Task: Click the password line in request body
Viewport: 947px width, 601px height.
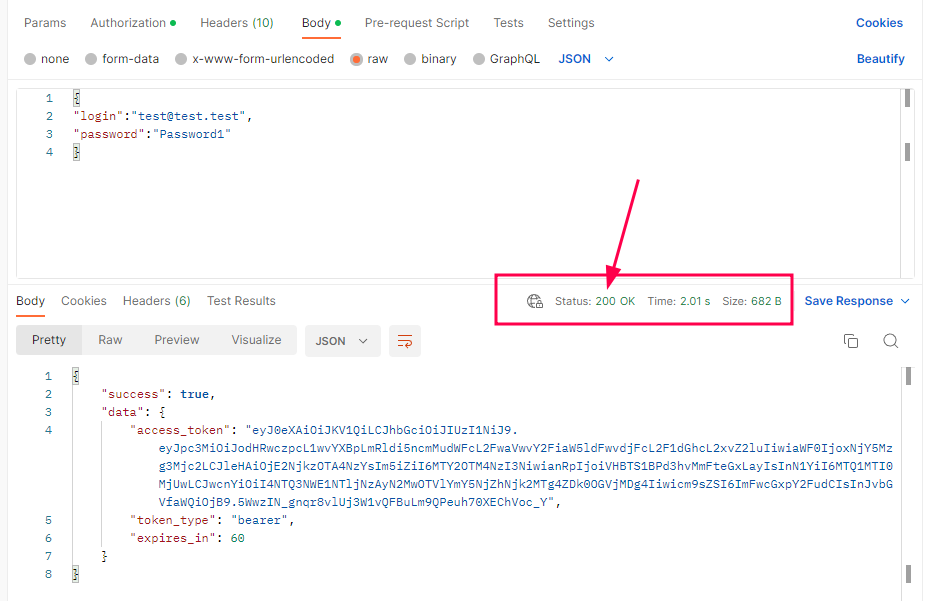Action: [152, 134]
